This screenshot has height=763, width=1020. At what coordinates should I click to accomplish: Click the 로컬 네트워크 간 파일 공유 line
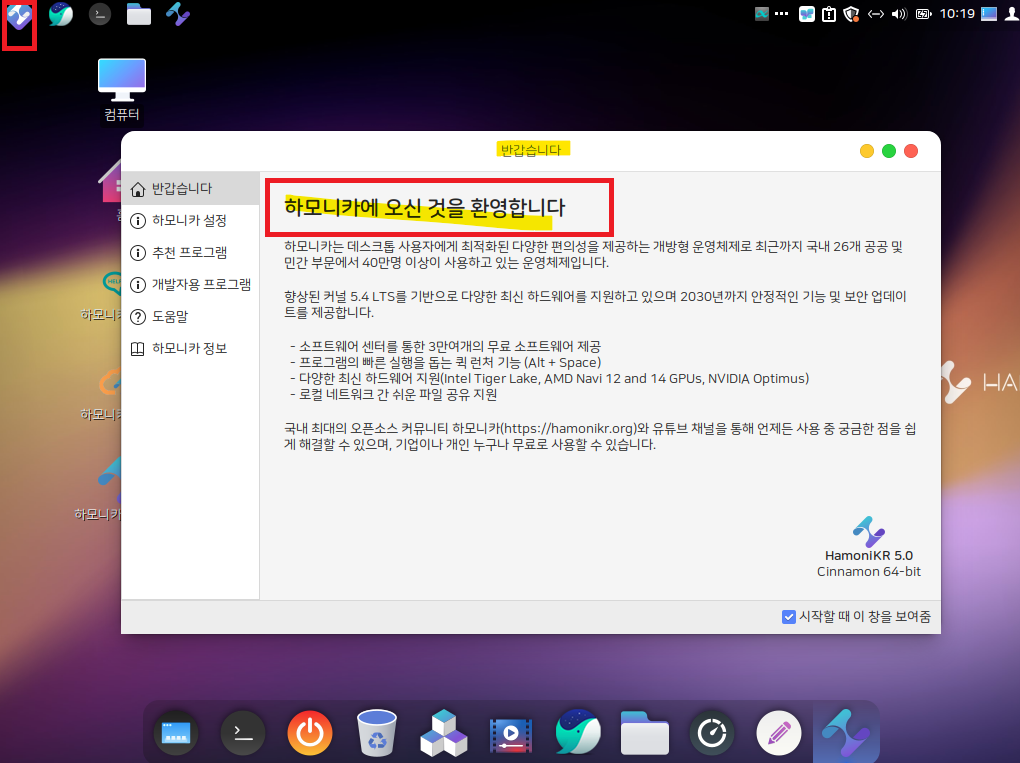coord(394,394)
